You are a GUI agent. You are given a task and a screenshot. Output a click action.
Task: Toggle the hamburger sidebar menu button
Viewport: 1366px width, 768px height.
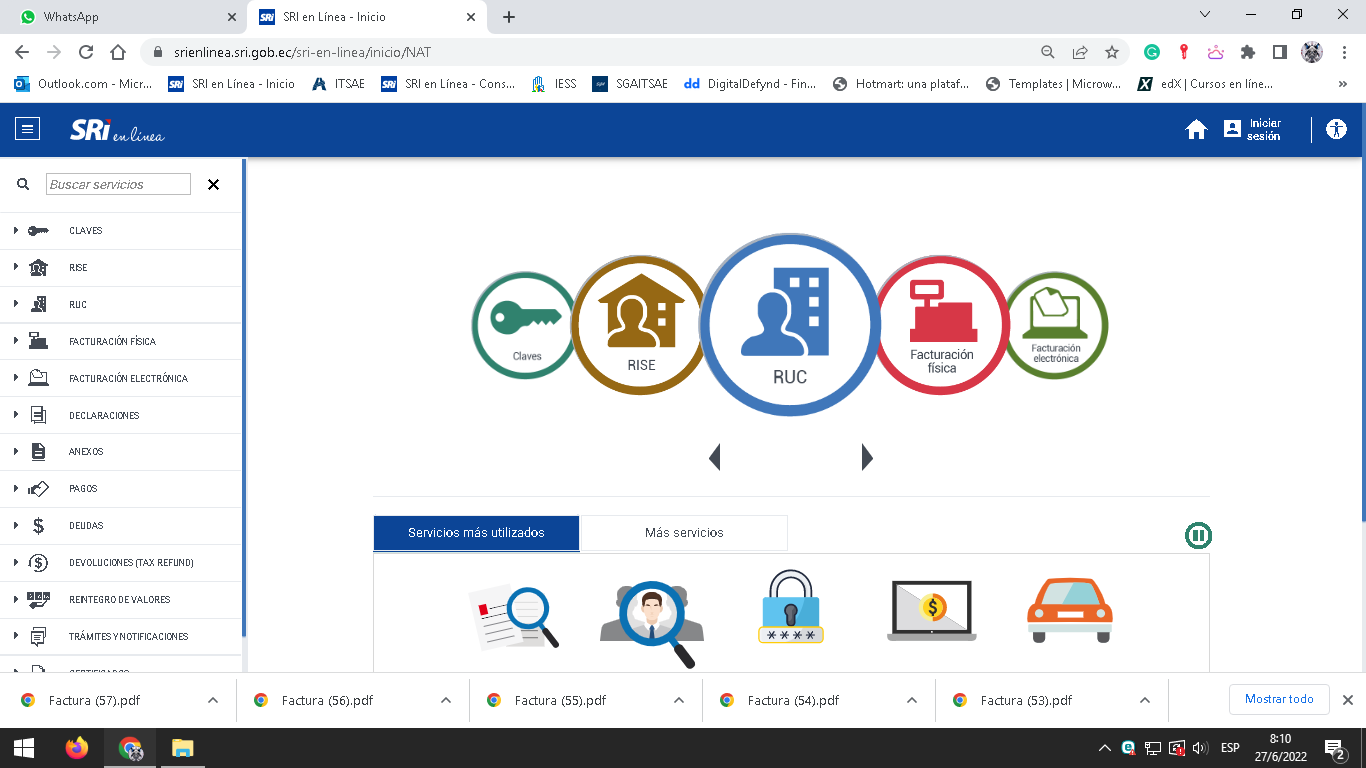tap(27, 129)
